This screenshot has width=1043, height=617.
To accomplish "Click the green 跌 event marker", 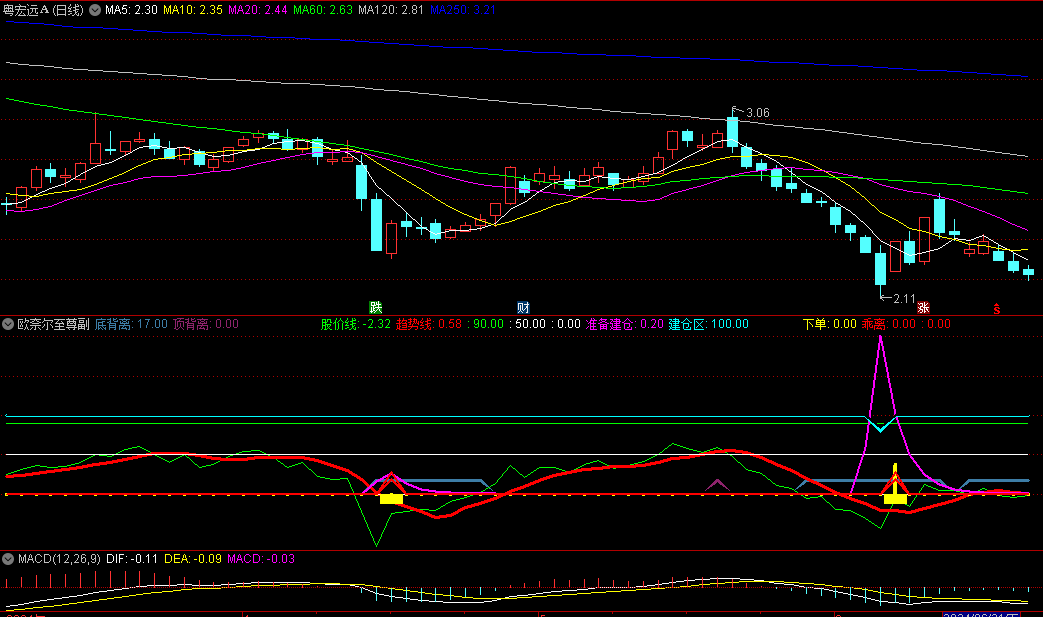I will pyautogui.click(x=376, y=307).
